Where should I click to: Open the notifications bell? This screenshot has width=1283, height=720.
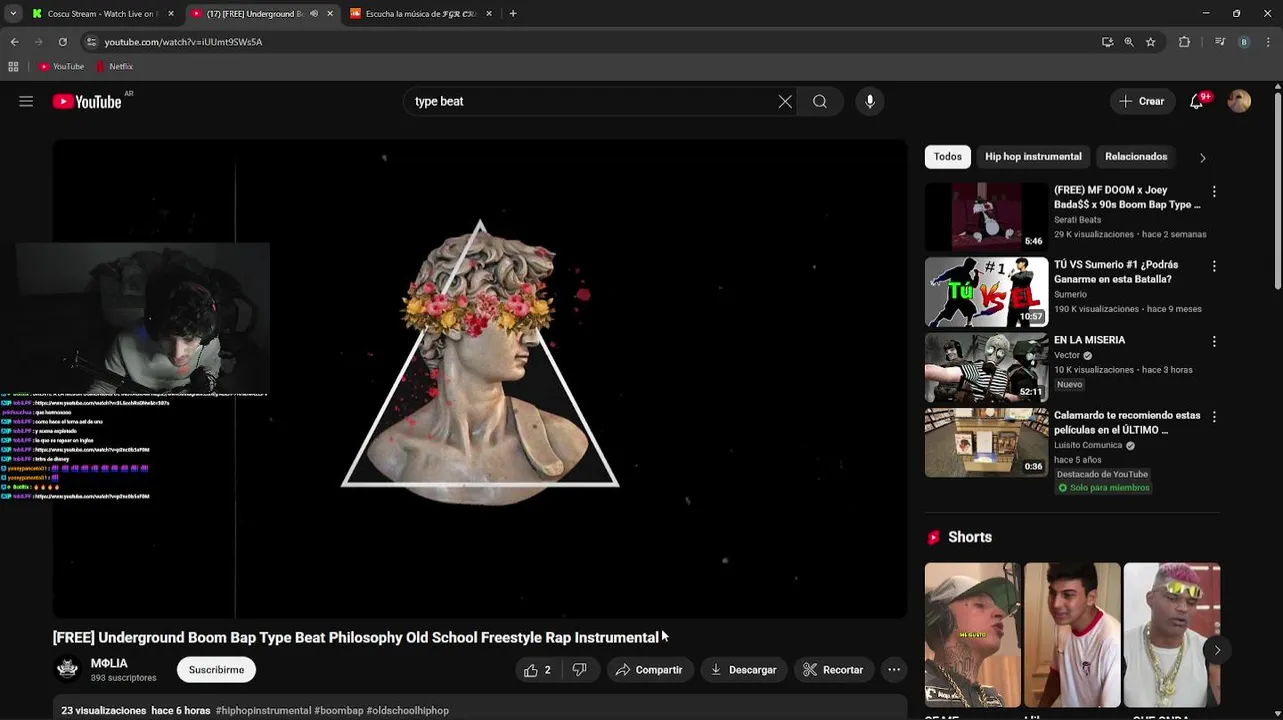pyautogui.click(x=1197, y=101)
